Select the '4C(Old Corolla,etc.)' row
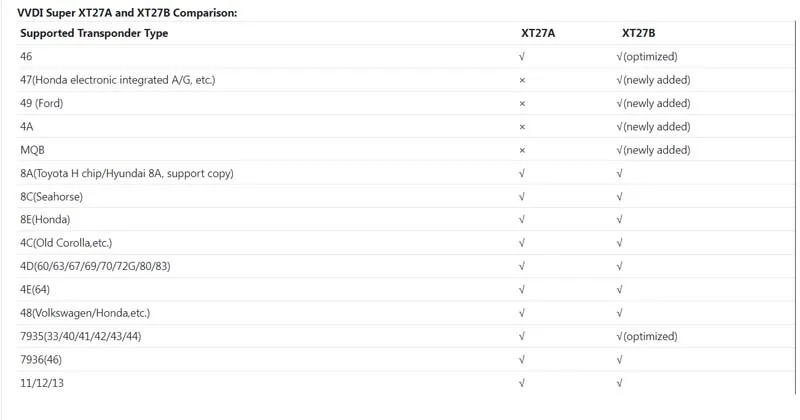Screen dimensions: 800x420 click(x=66, y=243)
